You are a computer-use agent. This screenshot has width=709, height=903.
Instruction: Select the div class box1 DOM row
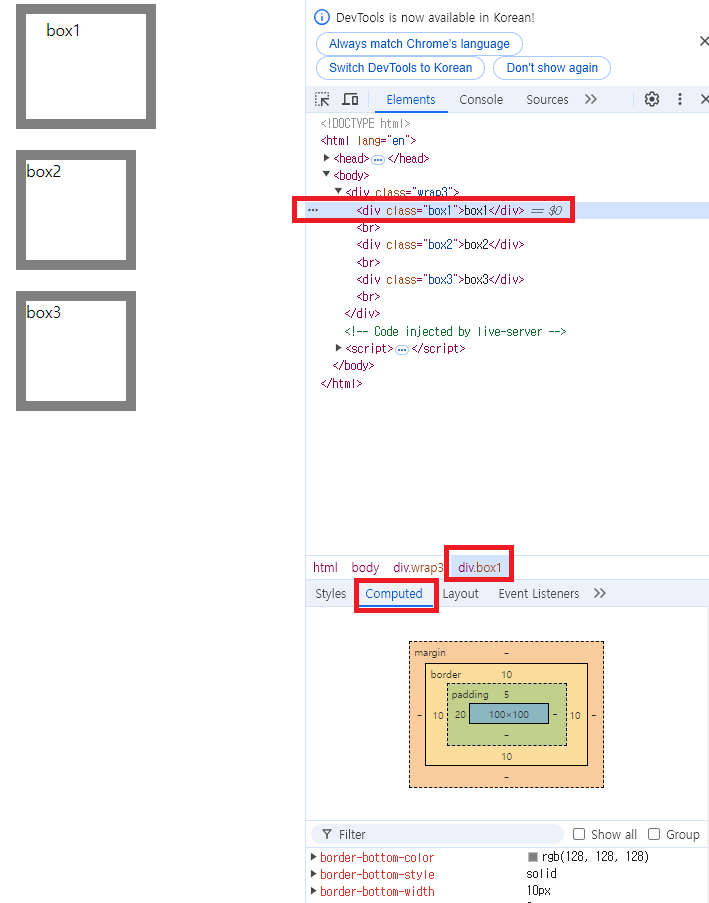pyautogui.click(x=507, y=210)
